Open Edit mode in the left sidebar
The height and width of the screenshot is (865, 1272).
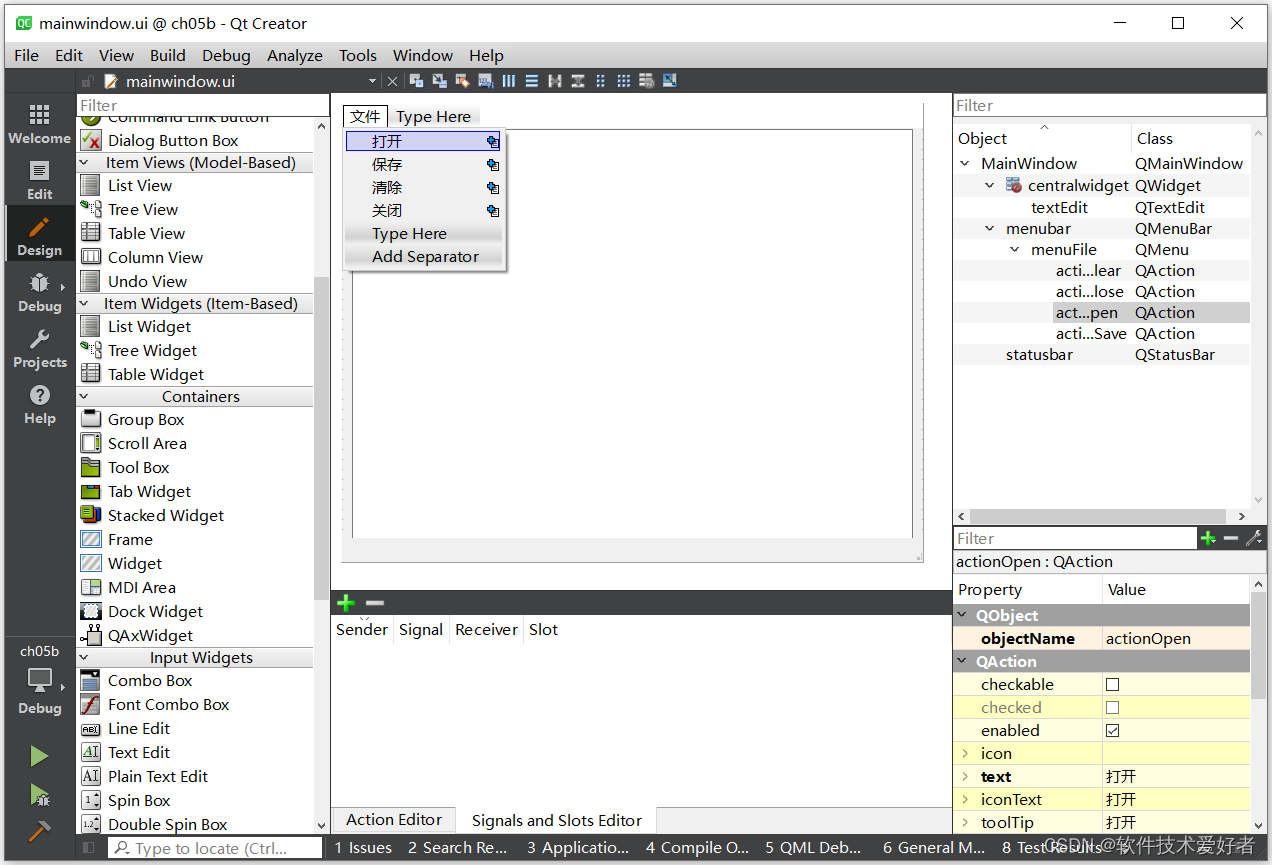39,180
